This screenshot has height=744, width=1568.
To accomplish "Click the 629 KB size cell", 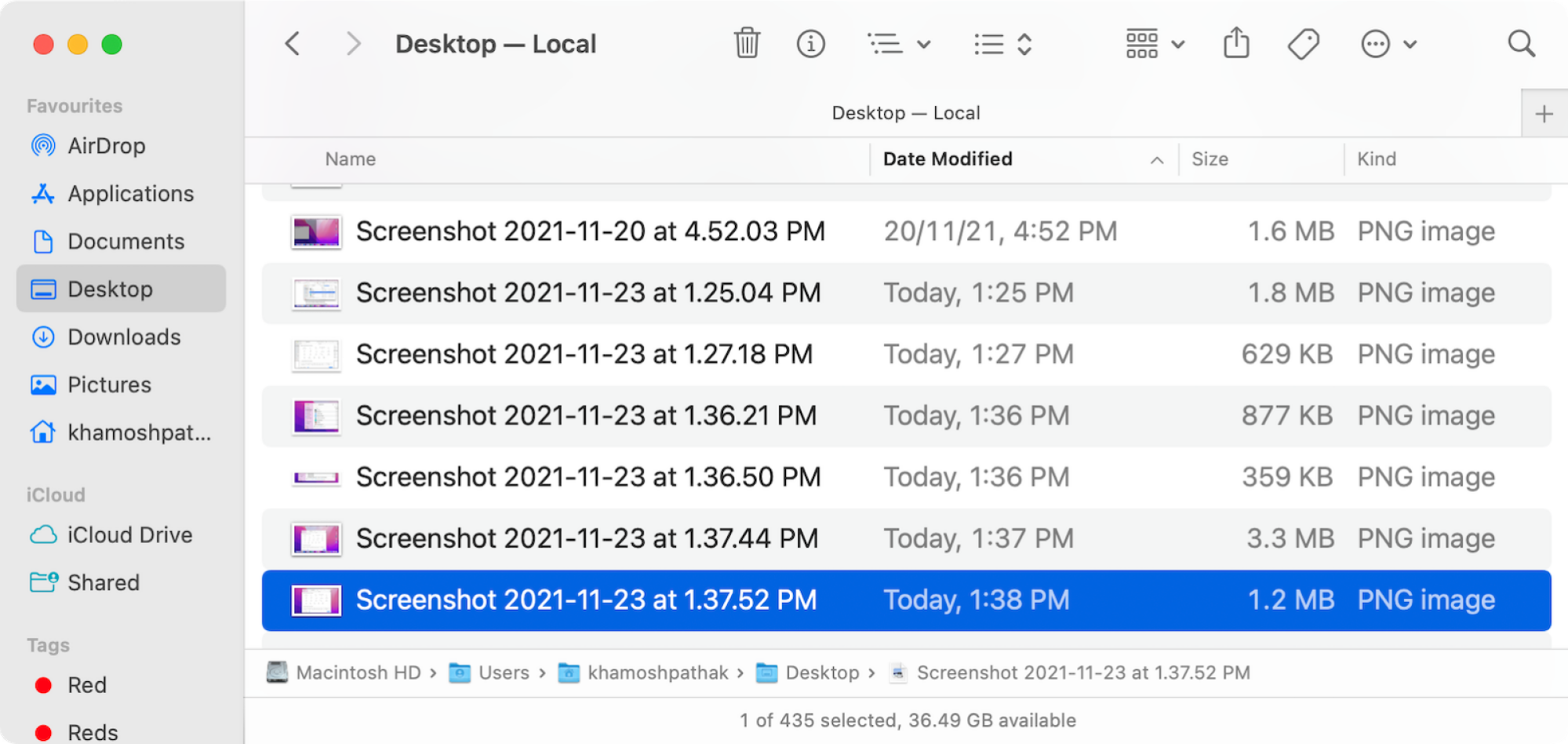I will [1287, 354].
